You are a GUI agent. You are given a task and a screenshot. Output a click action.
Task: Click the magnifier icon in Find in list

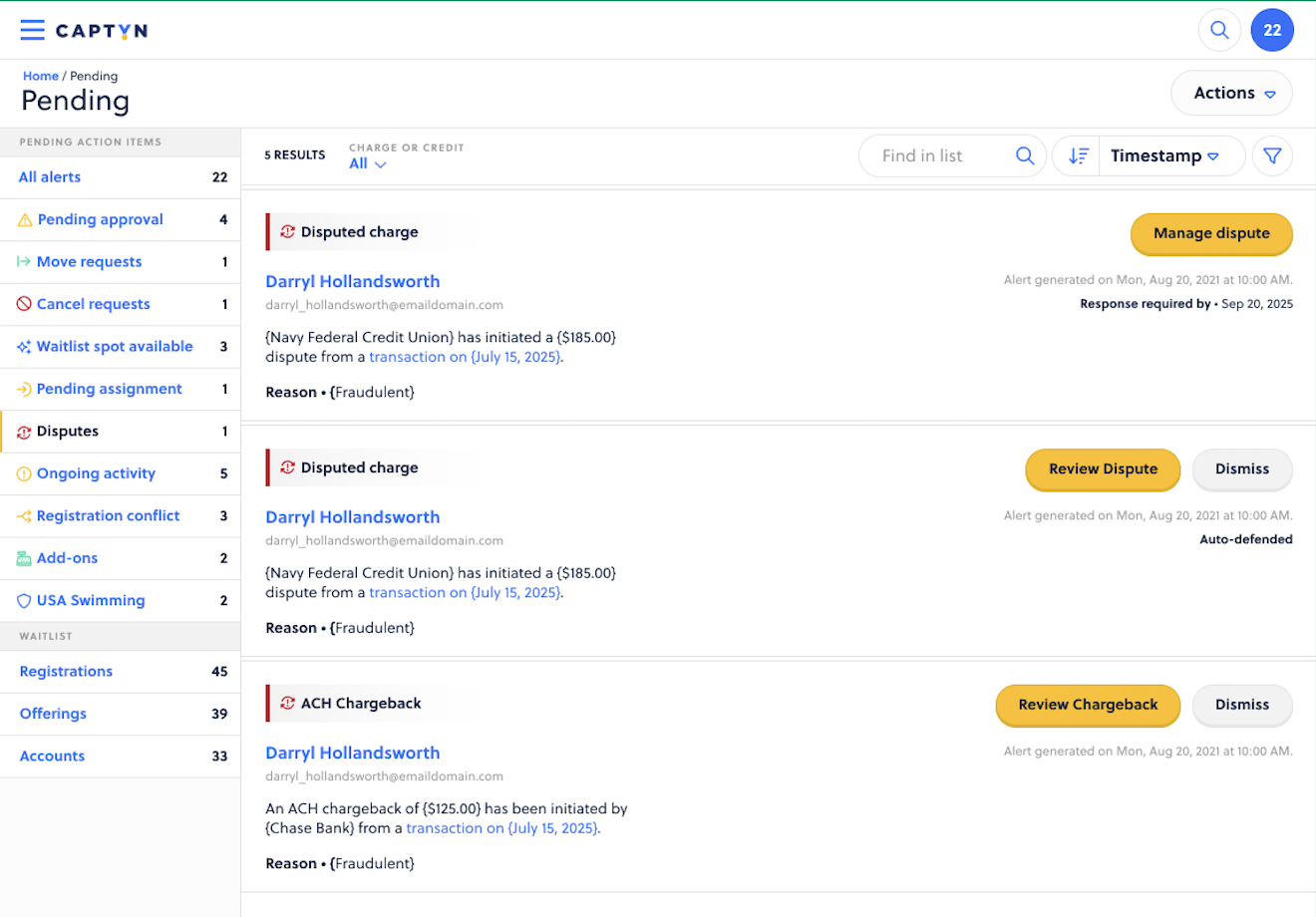(1025, 155)
